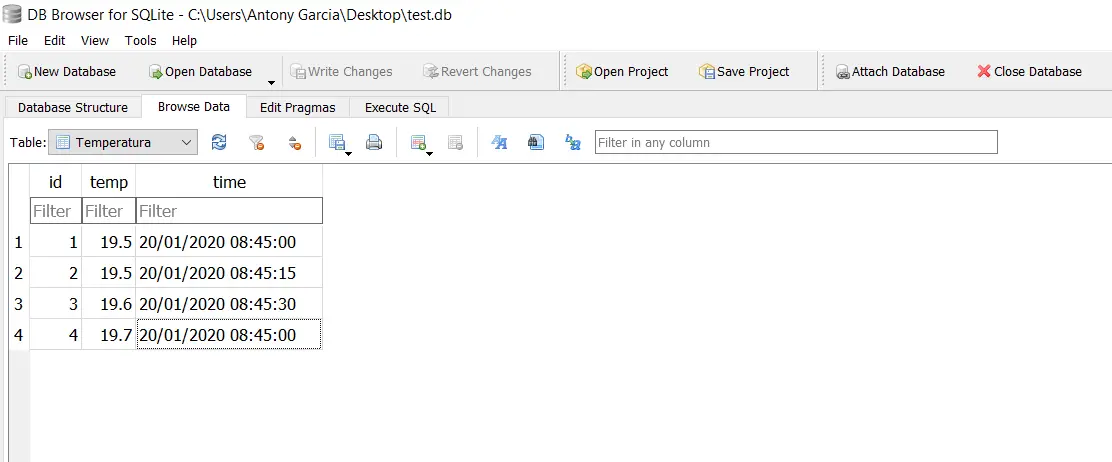Screen dimensions: 1112x462
Task: Select the Browse Data tab
Action: 194,106
